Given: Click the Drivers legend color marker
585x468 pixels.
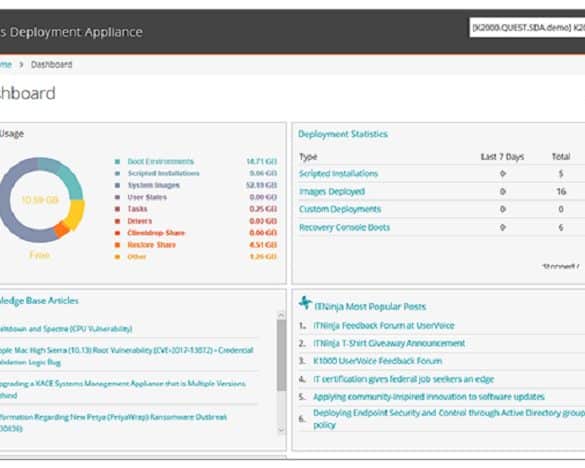Looking at the screenshot, I should pos(117,221).
